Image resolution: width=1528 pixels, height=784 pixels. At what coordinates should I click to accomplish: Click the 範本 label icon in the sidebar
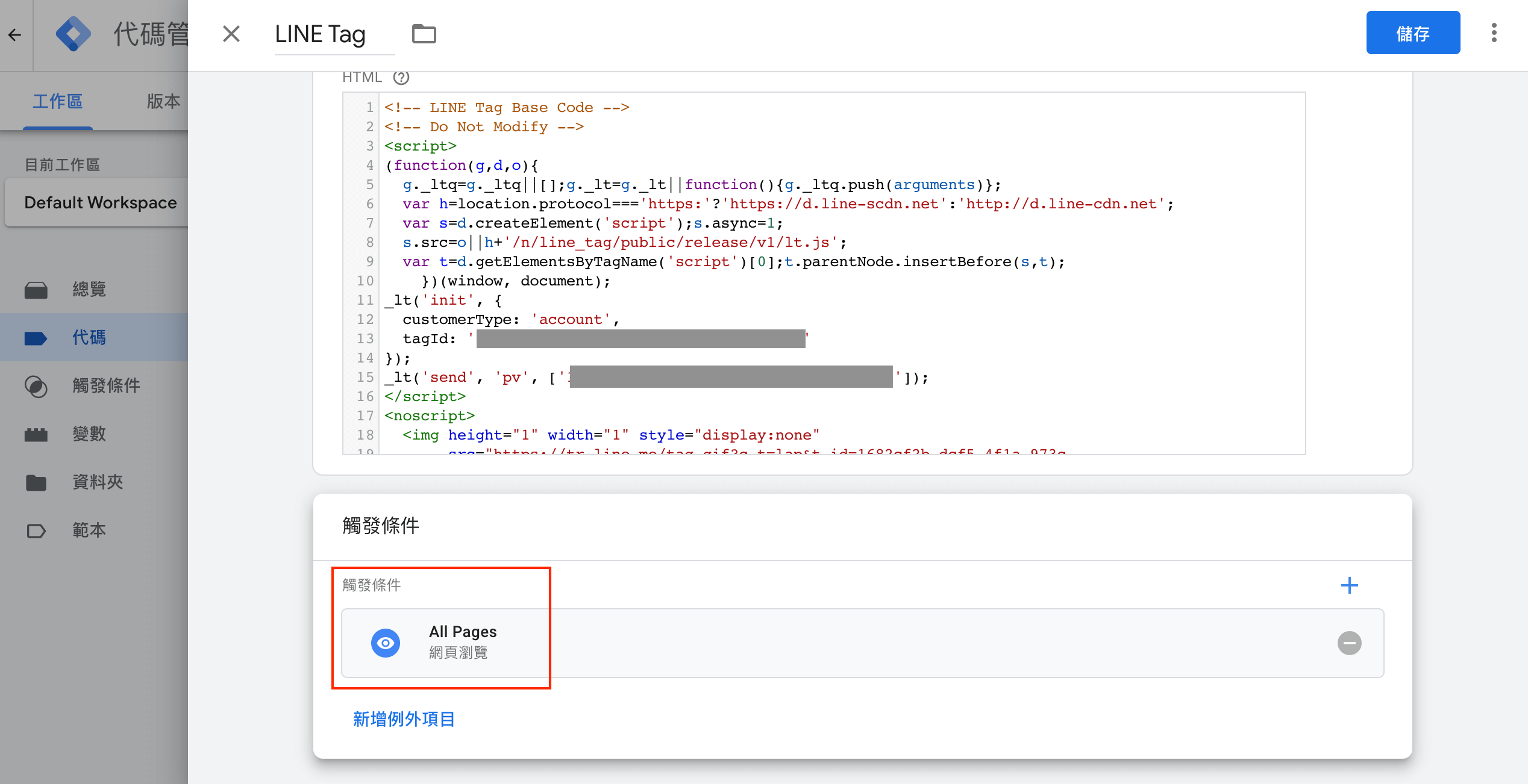coord(36,531)
